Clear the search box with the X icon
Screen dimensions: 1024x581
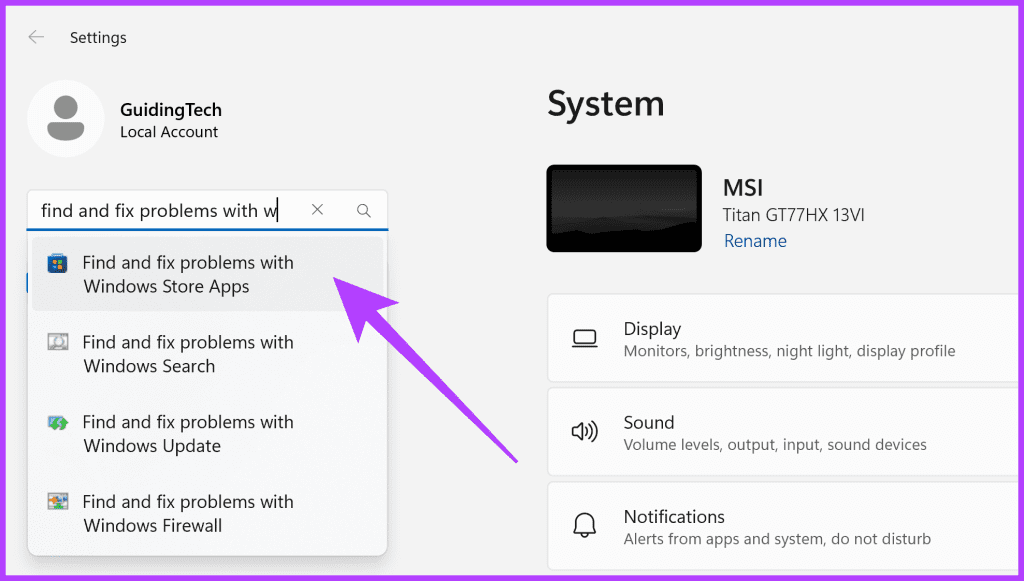coord(317,210)
